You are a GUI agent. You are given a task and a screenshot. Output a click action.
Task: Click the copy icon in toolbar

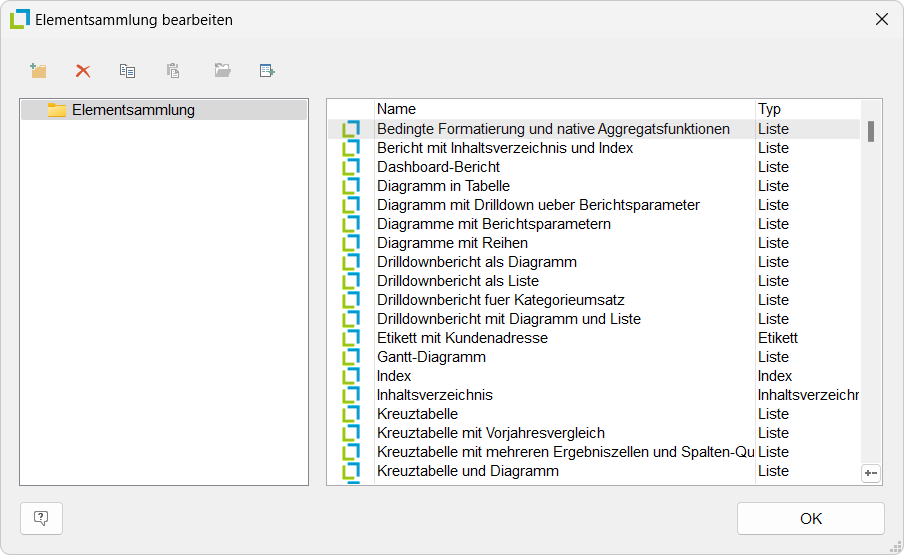[x=127, y=71]
